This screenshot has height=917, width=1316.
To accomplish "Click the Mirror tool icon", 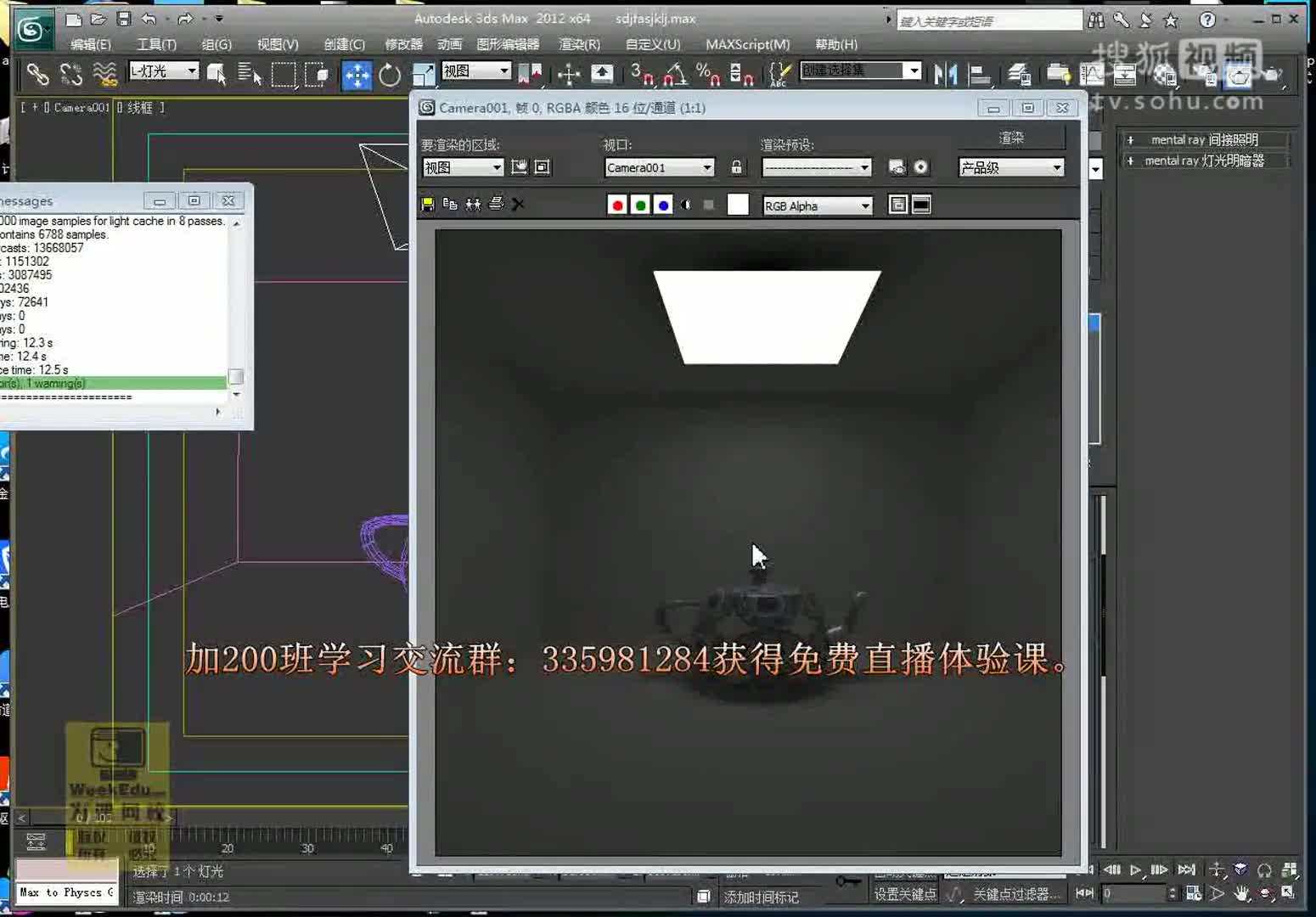I will tap(945, 75).
